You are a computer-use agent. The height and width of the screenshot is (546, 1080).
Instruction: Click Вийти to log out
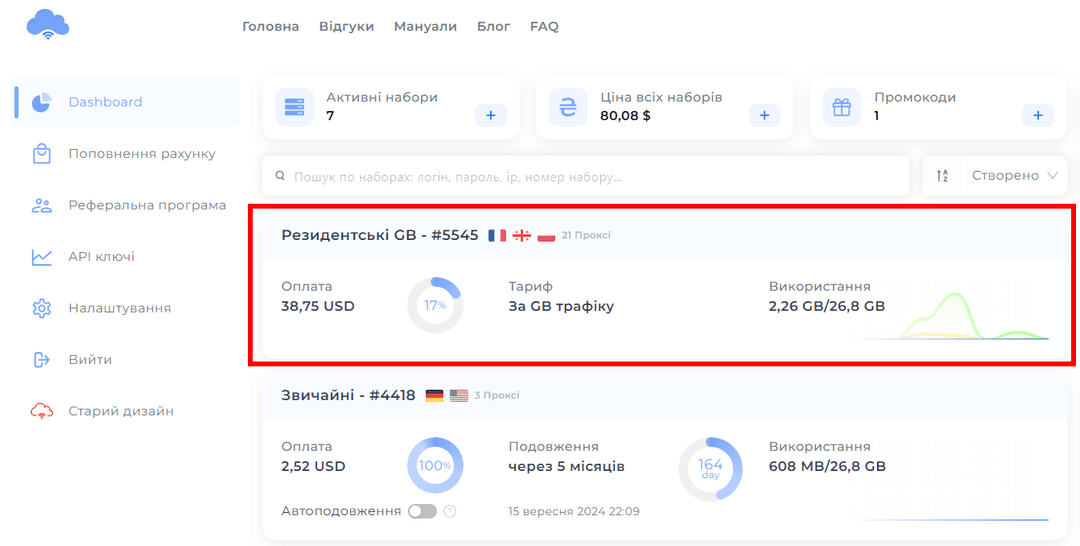tap(90, 359)
